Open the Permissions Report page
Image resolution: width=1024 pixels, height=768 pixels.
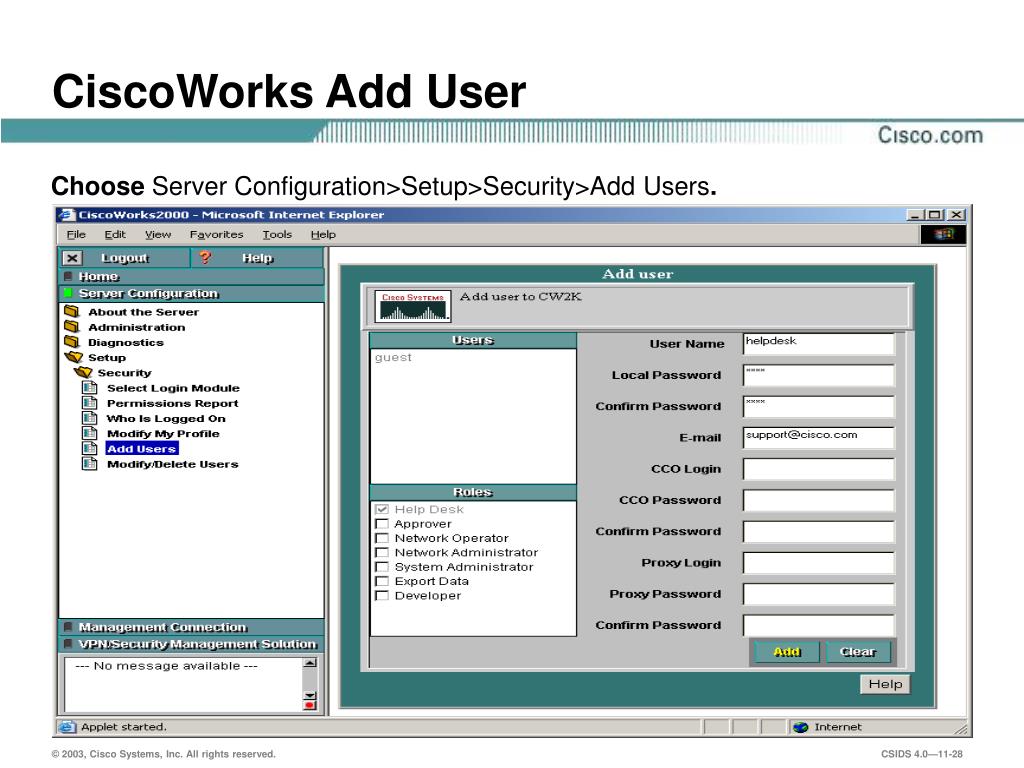click(172, 403)
